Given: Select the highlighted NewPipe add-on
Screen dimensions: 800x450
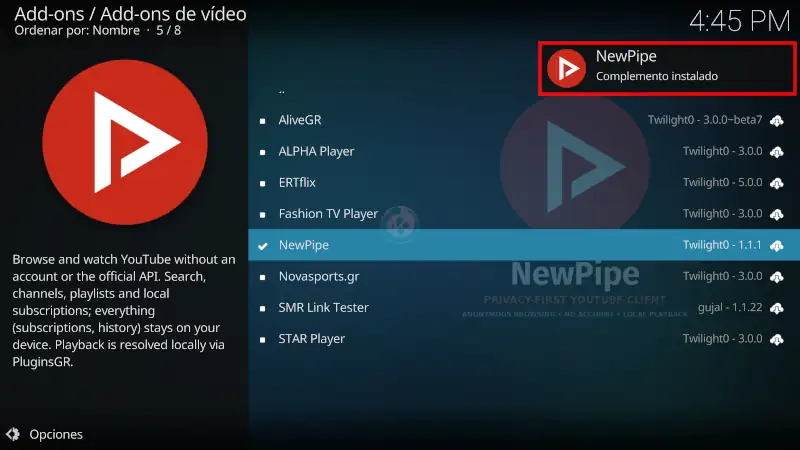Looking at the screenshot, I should tap(523, 245).
